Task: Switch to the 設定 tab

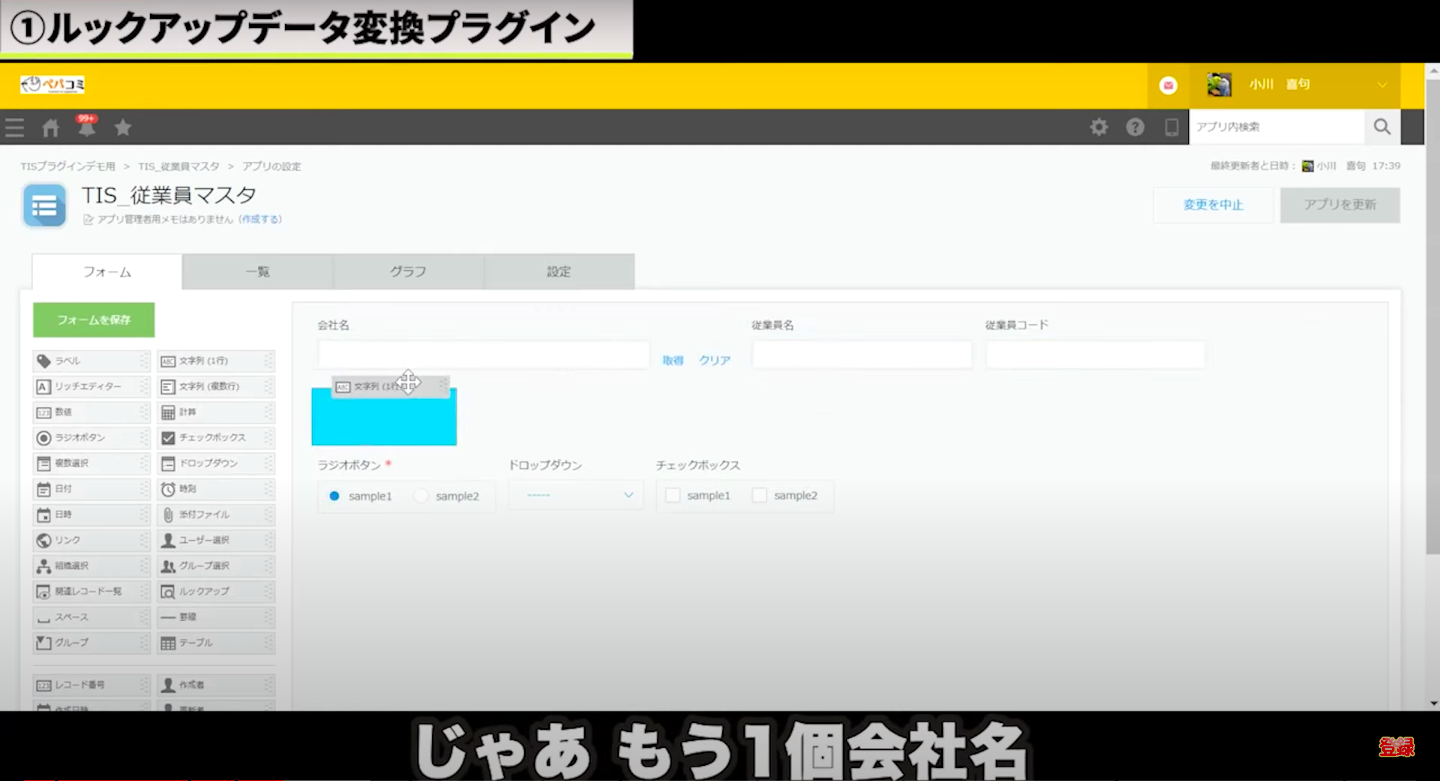Action: pyautogui.click(x=559, y=272)
